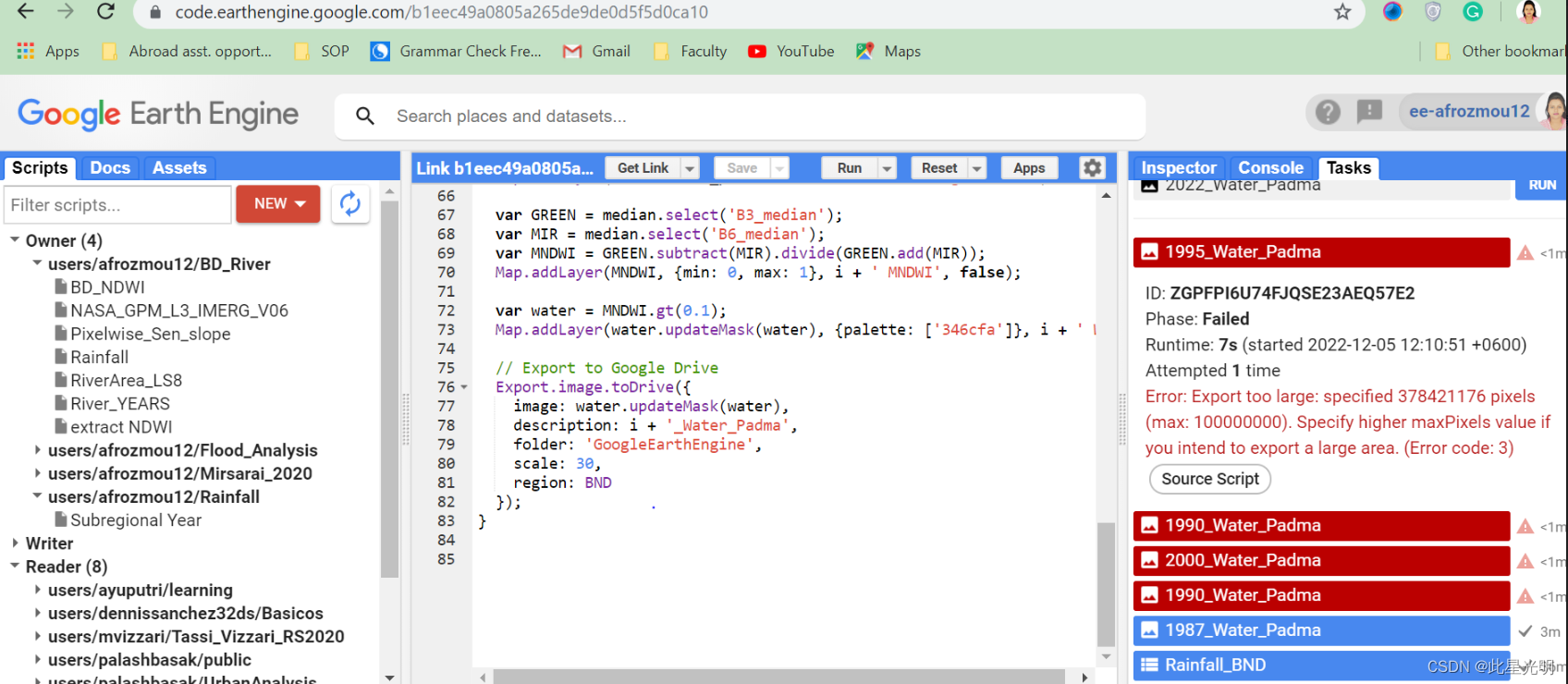Image resolution: width=1568 pixels, height=684 pixels.
Task: Open Maps bookmark
Action: [888, 52]
